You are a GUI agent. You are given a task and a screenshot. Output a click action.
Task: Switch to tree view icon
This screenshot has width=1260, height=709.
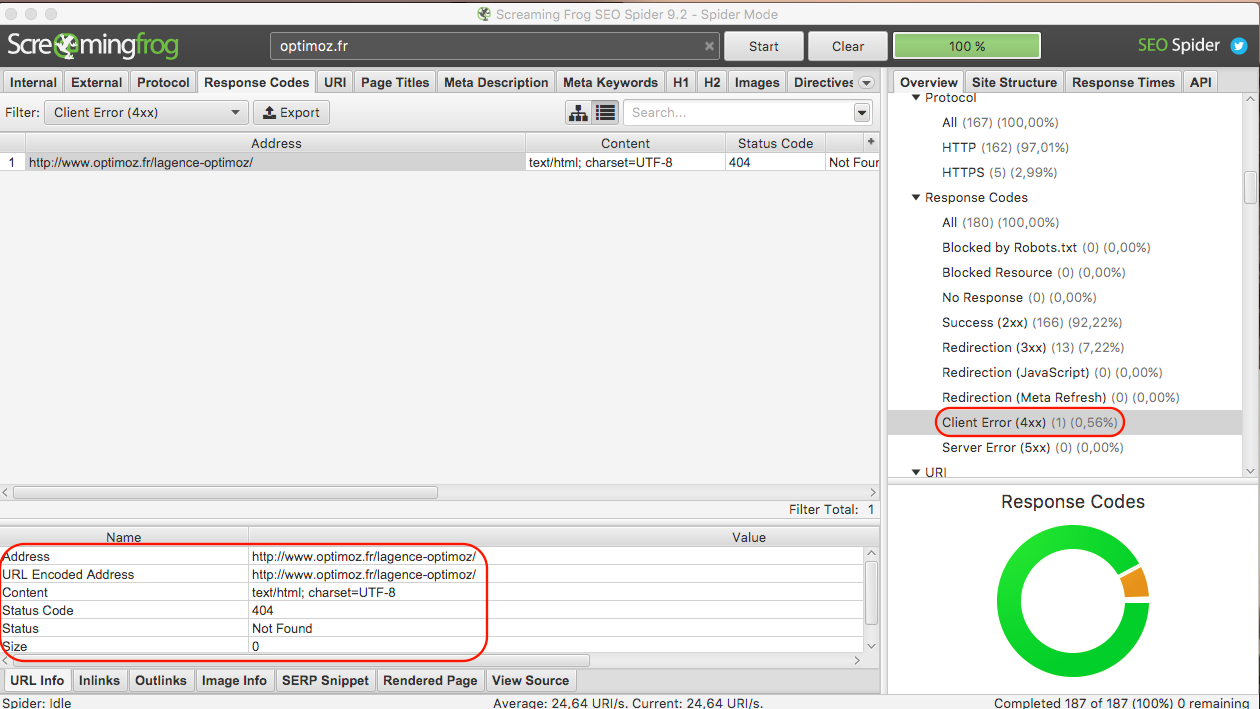click(x=578, y=113)
